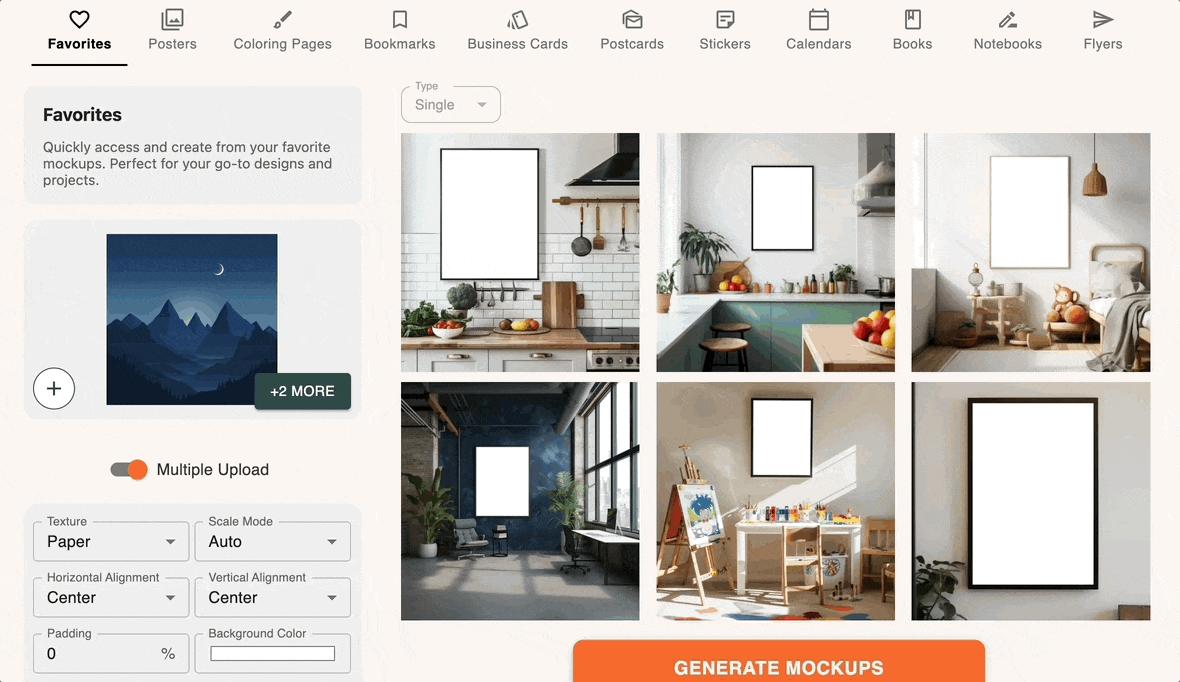Open the Posters tab

[x=172, y=32]
